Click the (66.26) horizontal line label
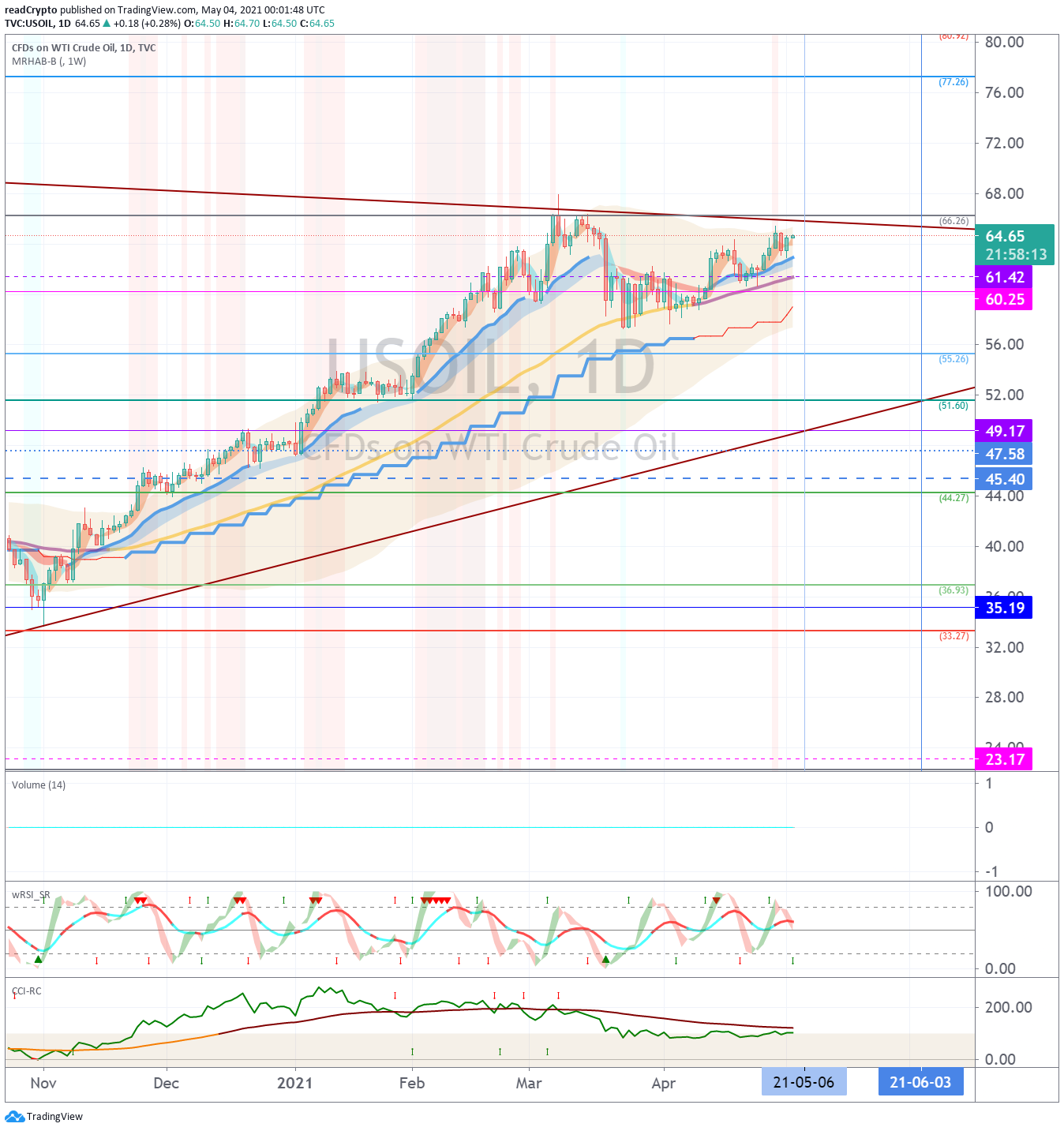This screenshot has height=1131, width=1064. [953, 221]
